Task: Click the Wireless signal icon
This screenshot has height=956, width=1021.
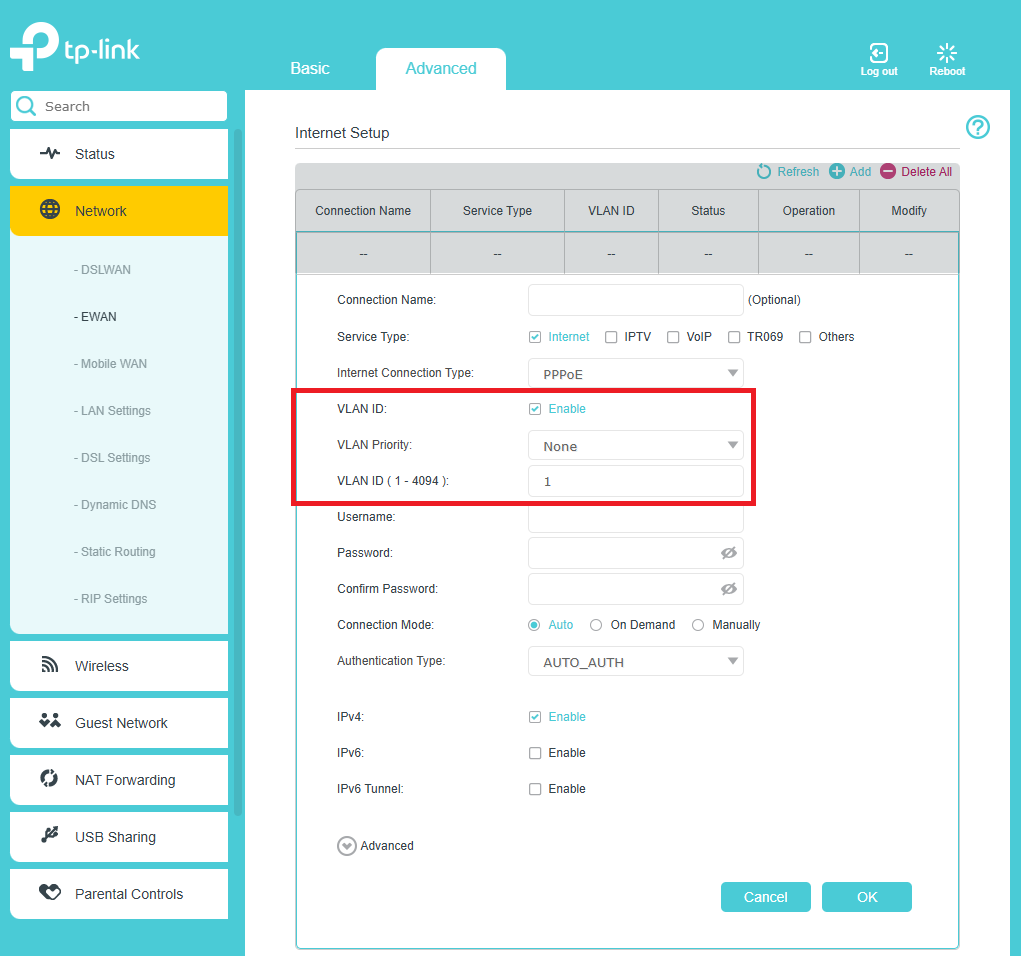Action: point(50,665)
